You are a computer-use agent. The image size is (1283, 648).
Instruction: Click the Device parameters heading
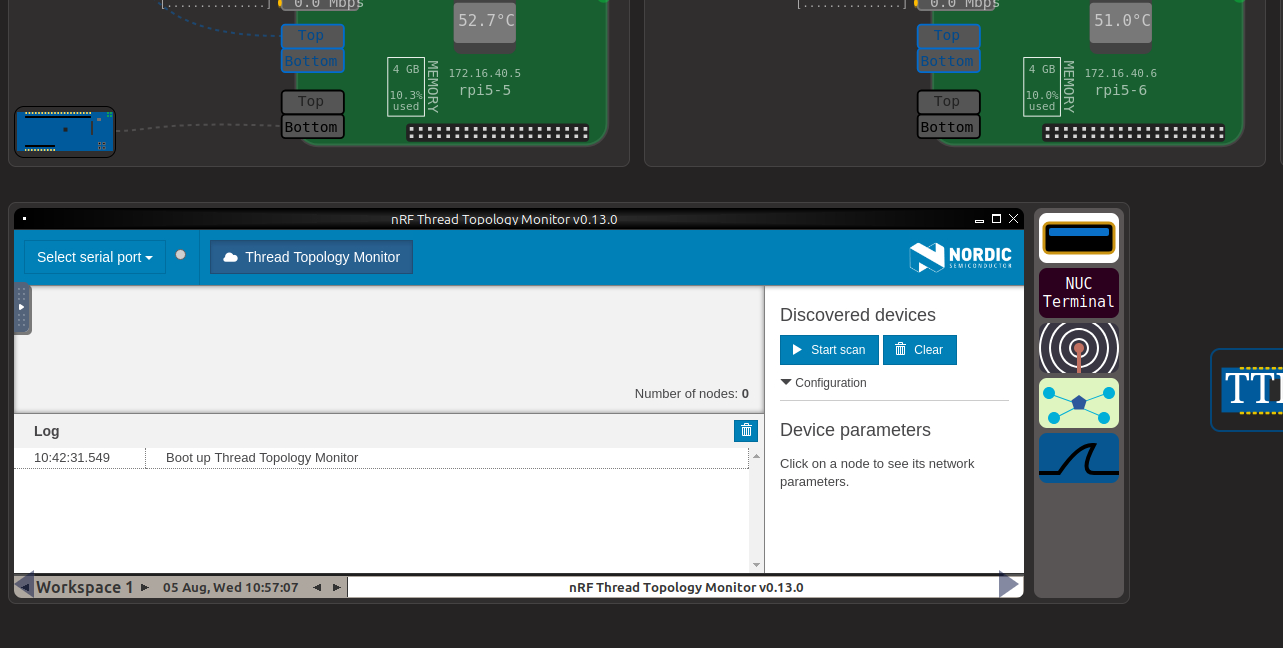pyautogui.click(x=855, y=430)
